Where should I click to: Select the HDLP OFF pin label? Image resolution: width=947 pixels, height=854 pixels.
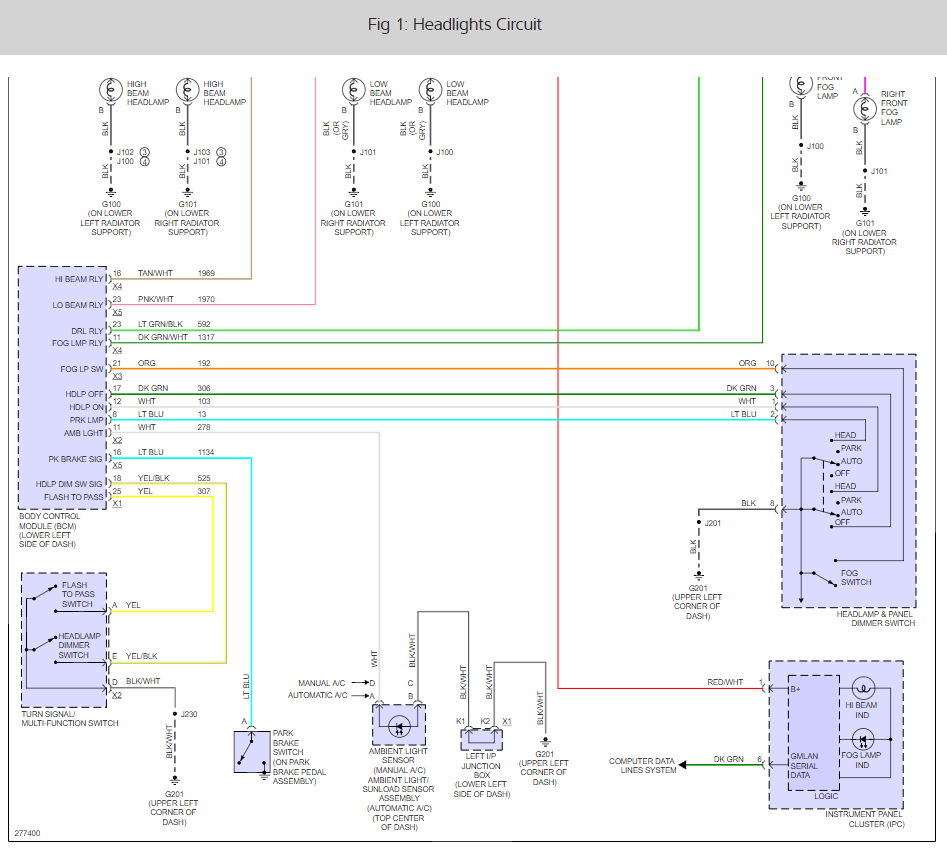85,394
